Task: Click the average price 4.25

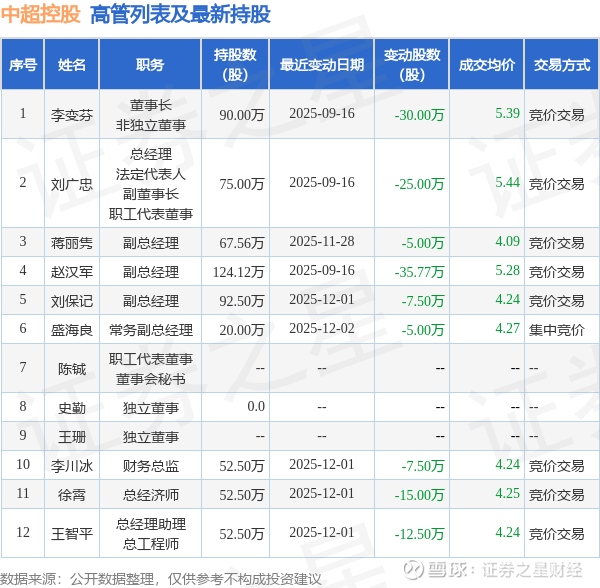Action: coord(507,493)
